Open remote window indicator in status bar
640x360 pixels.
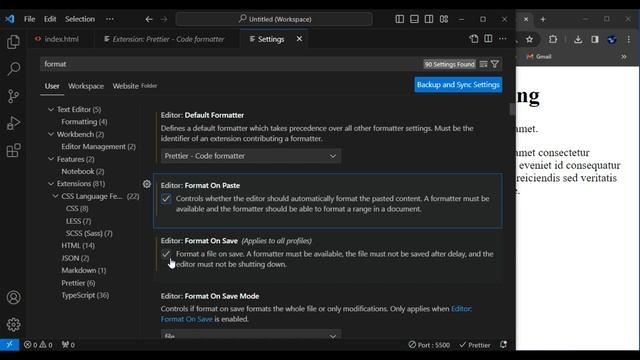9,344
